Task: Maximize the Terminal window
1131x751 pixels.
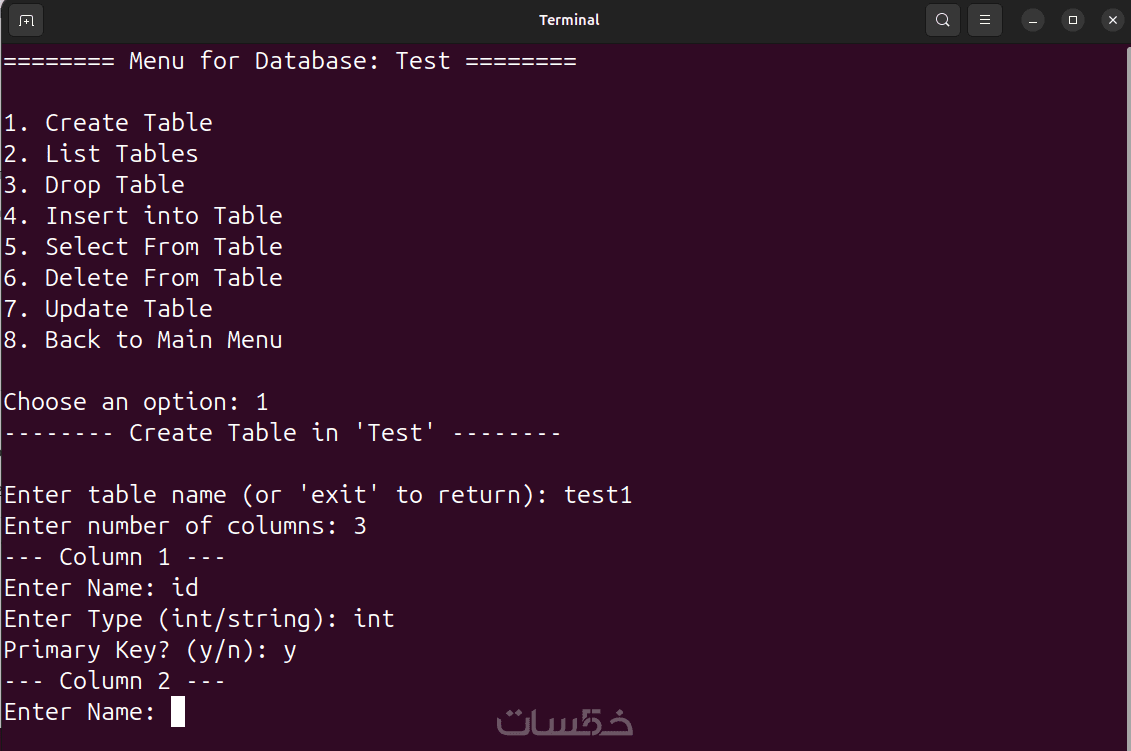Action: (1073, 20)
